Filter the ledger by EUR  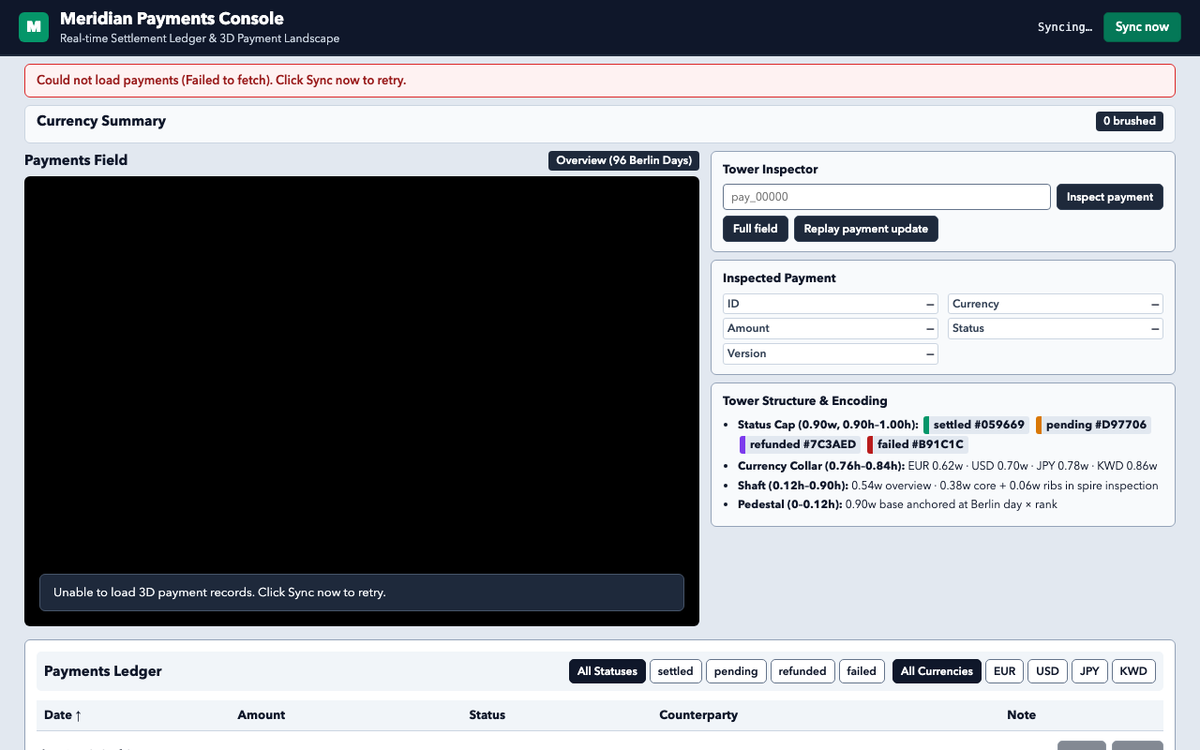pyautogui.click(x=1005, y=671)
